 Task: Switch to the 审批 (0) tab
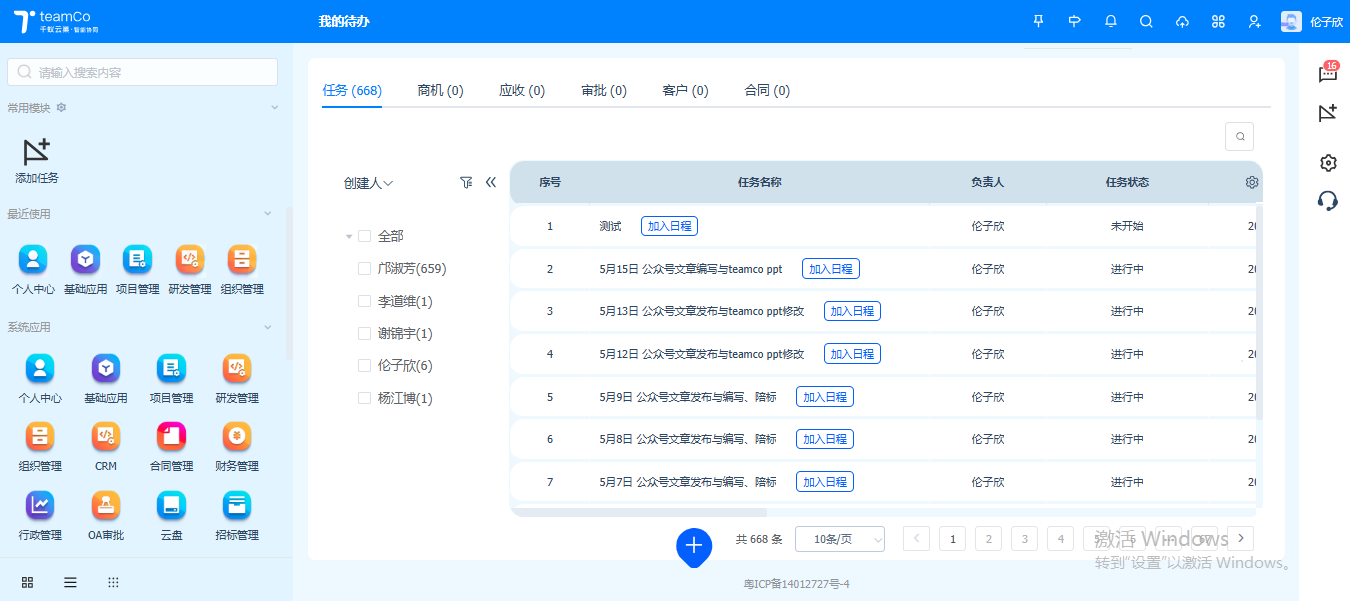tap(604, 91)
